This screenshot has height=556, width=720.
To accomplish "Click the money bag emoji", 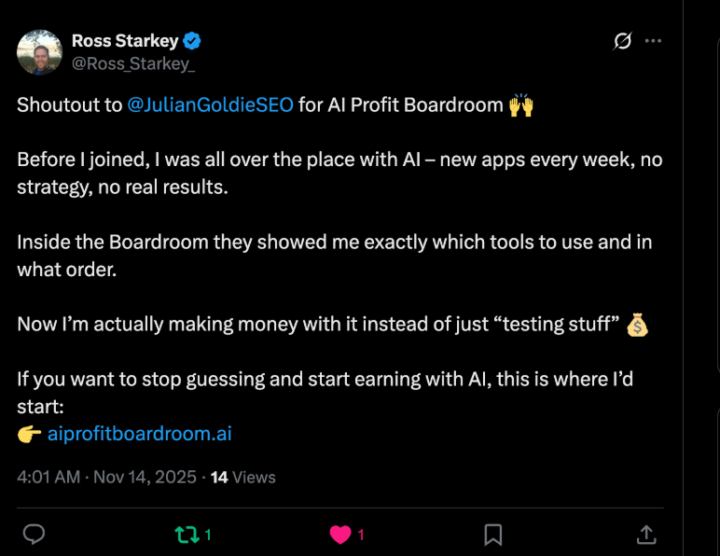I will (x=637, y=324).
